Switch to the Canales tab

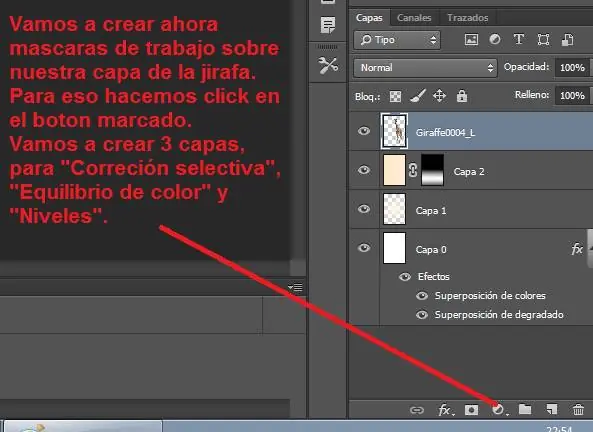[414, 18]
